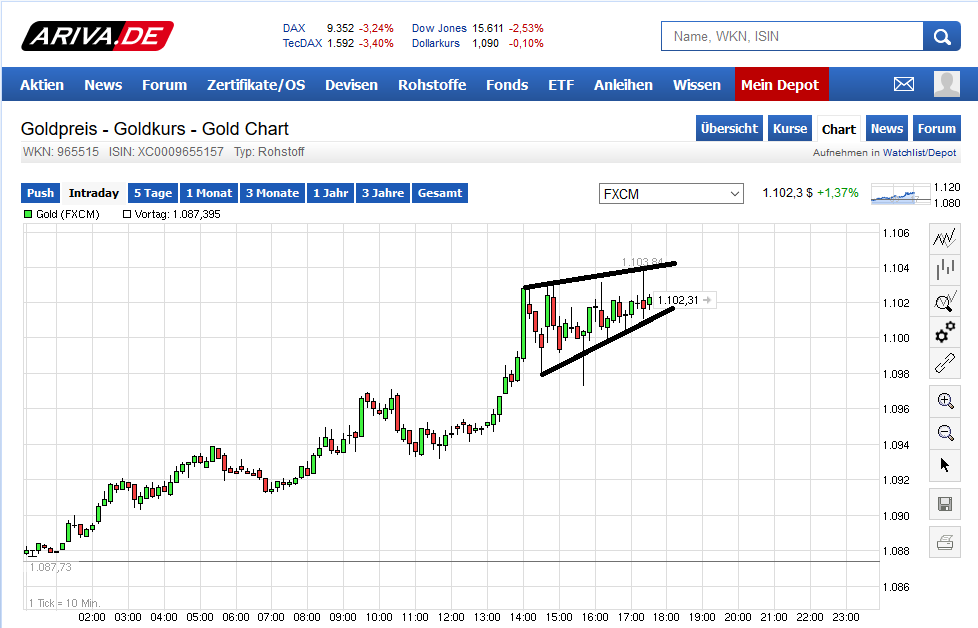Activate the pointer selection tool
The height and width of the screenshot is (628, 978).
[944, 464]
